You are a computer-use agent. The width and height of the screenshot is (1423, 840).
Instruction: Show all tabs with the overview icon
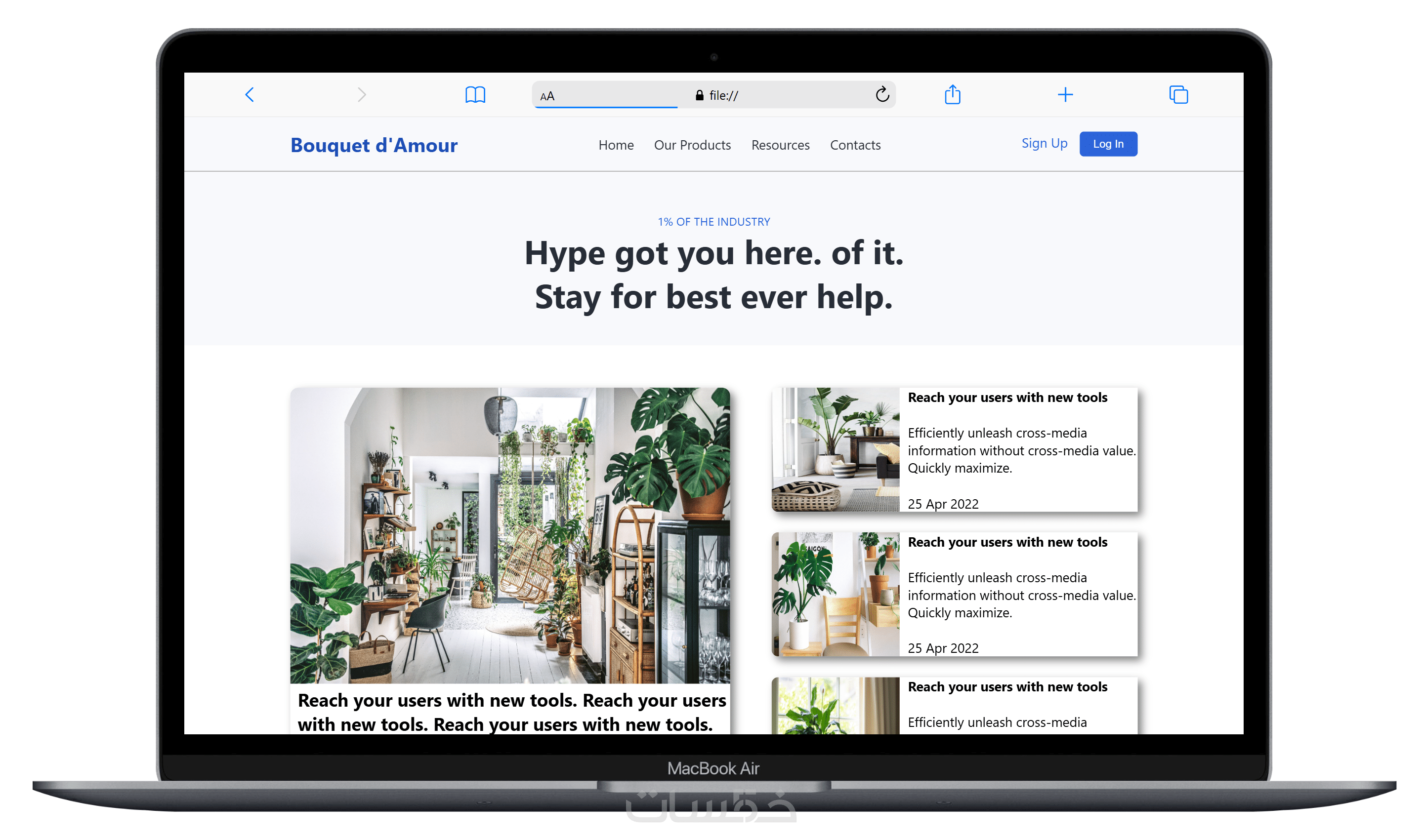pyautogui.click(x=1178, y=94)
